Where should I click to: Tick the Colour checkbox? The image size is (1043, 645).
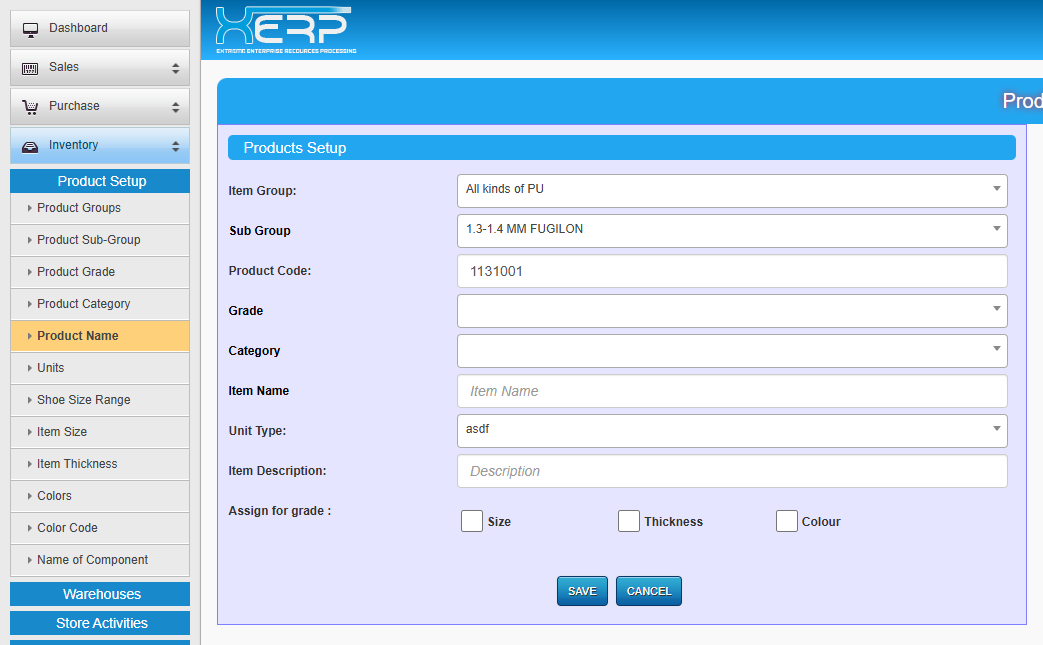[786, 521]
